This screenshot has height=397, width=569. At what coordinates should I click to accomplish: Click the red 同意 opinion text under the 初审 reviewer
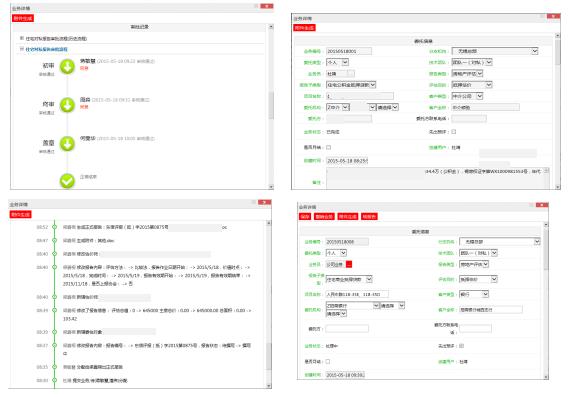84,68
